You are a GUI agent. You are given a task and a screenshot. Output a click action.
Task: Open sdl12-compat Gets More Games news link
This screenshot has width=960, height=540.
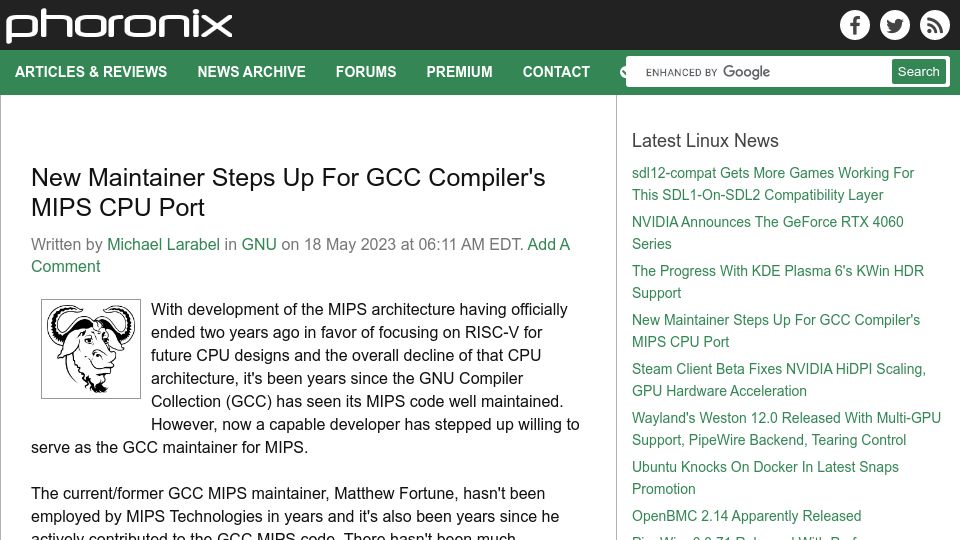point(773,184)
